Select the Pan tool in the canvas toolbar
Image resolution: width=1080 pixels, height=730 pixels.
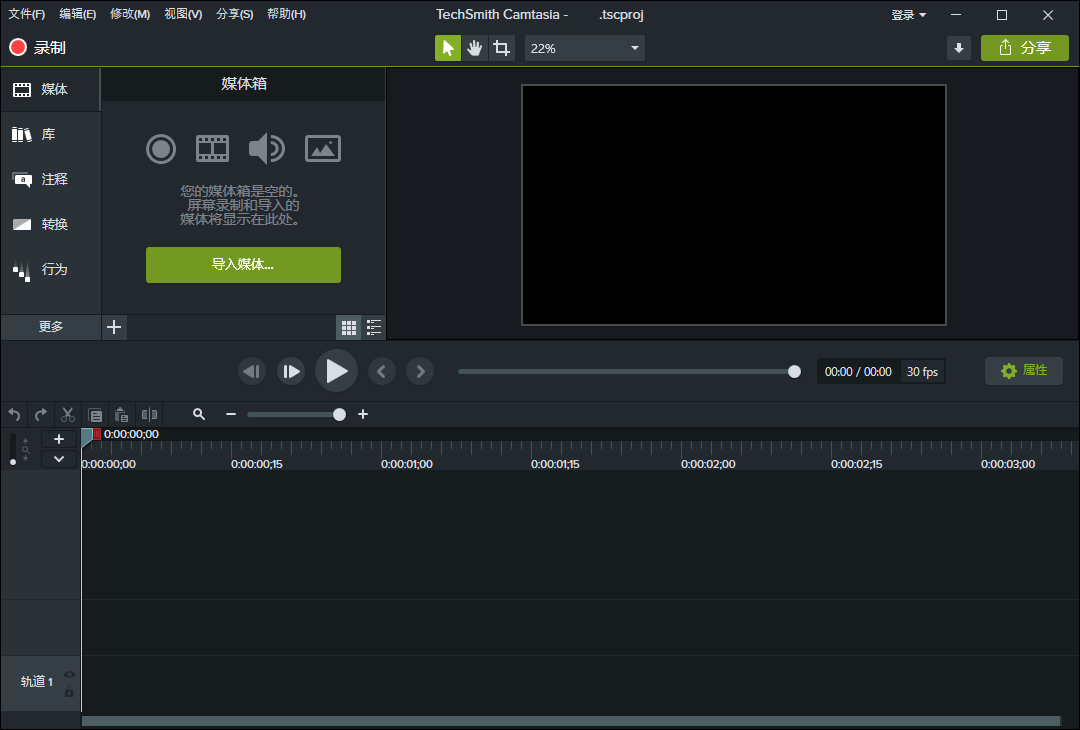pos(474,47)
